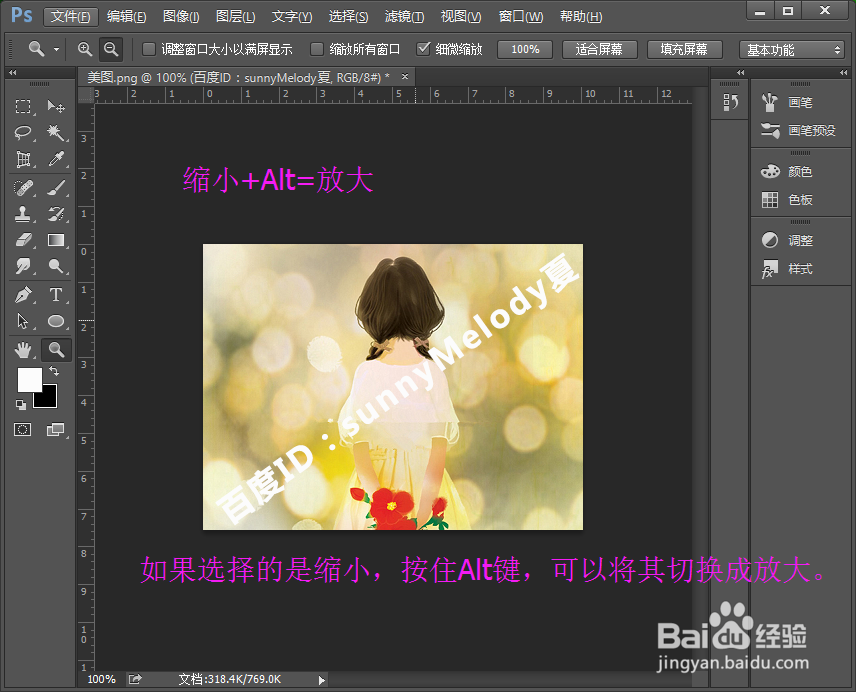Open the 图层(L) menu

pyautogui.click(x=235, y=17)
